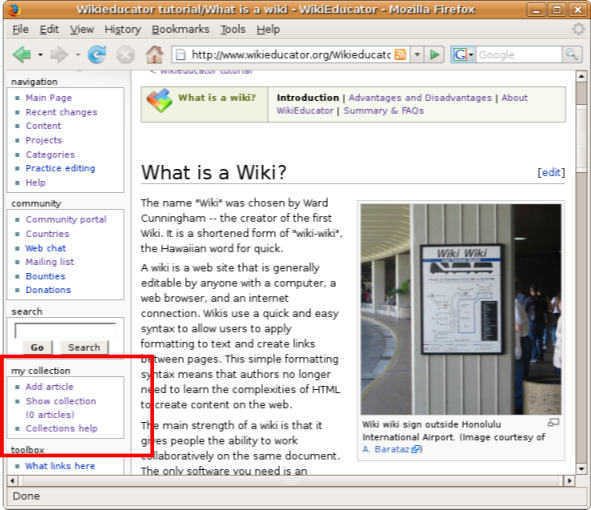Click the Forward arrow in toolbar
The image size is (591, 510).
tap(59, 55)
